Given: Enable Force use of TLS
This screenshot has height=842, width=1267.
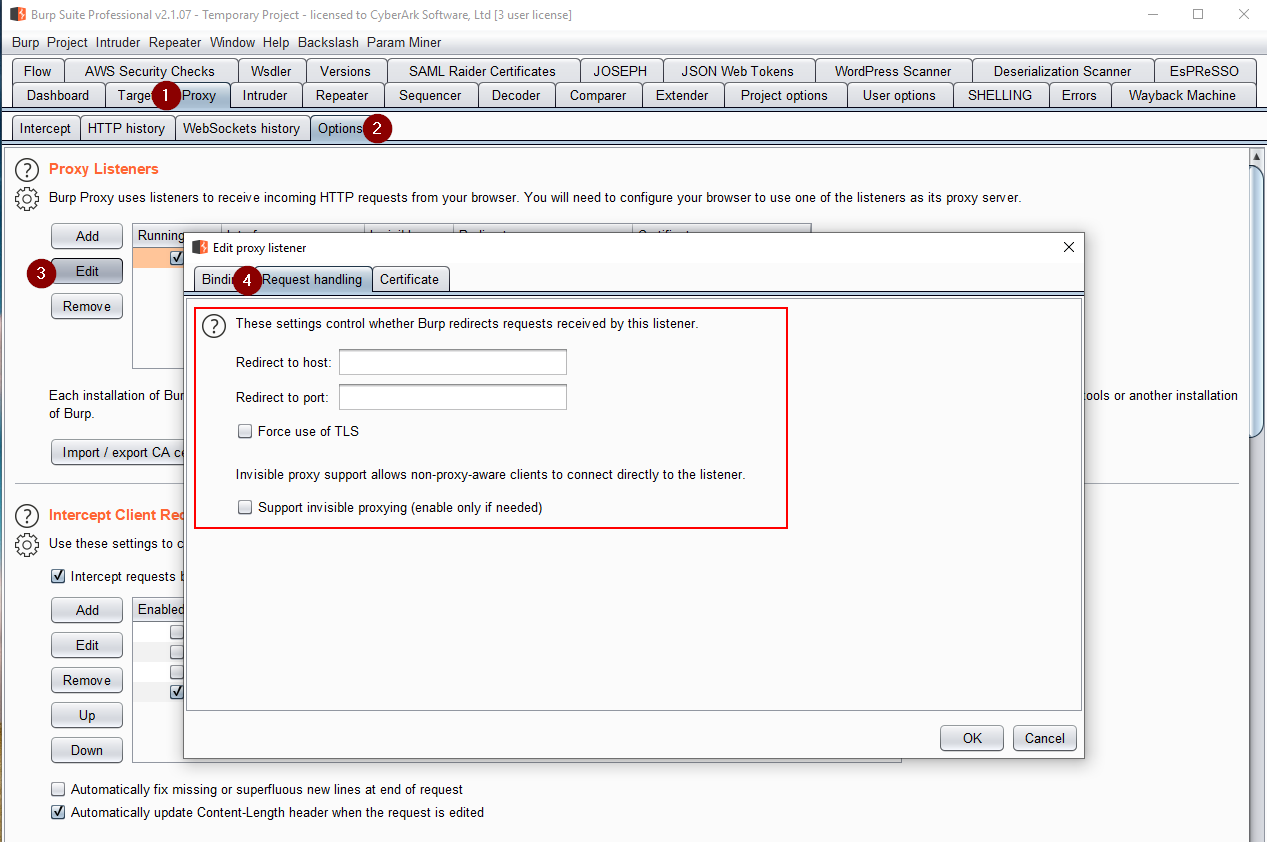Looking at the screenshot, I should point(245,432).
